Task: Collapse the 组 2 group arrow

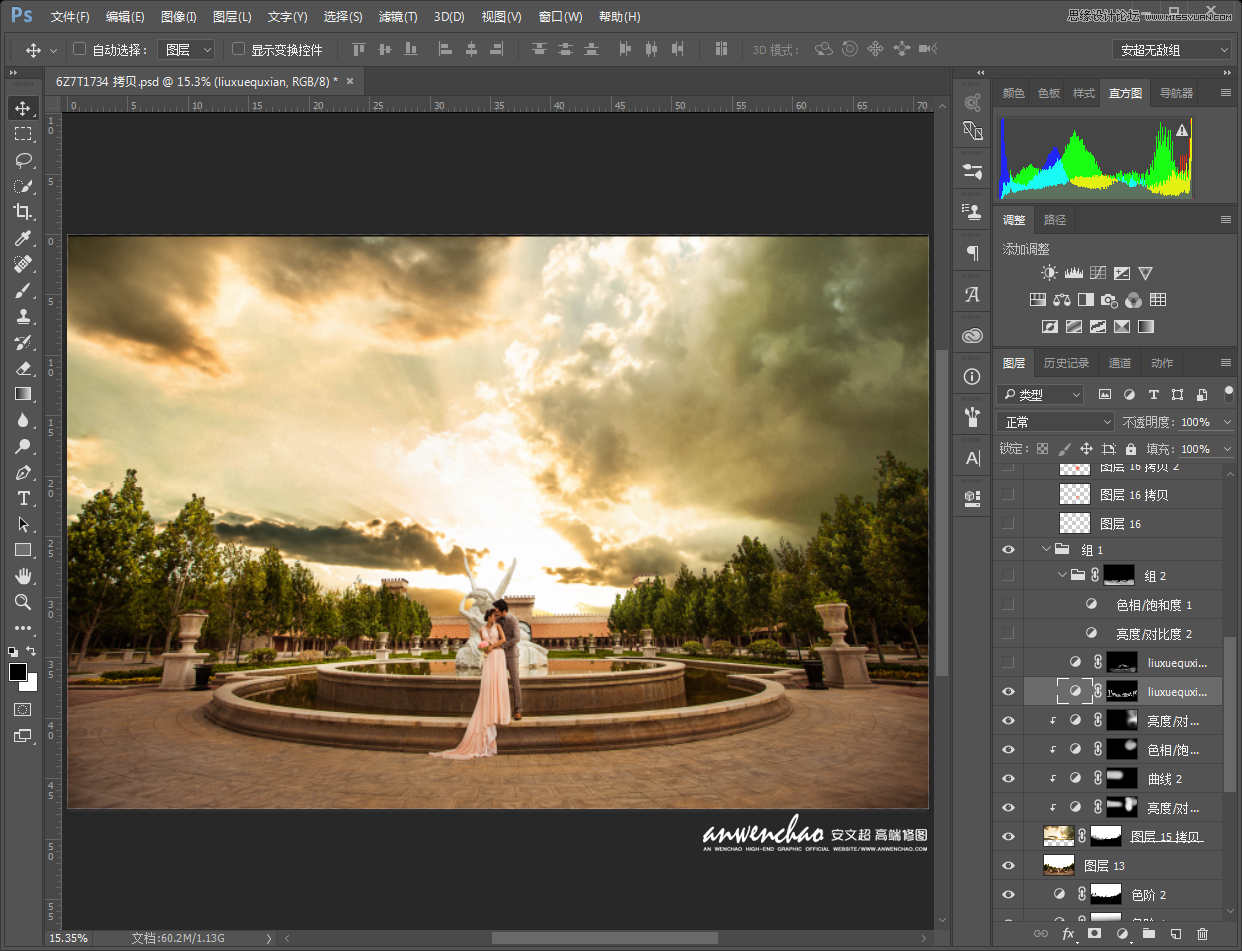Action: (x=1062, y=575)
